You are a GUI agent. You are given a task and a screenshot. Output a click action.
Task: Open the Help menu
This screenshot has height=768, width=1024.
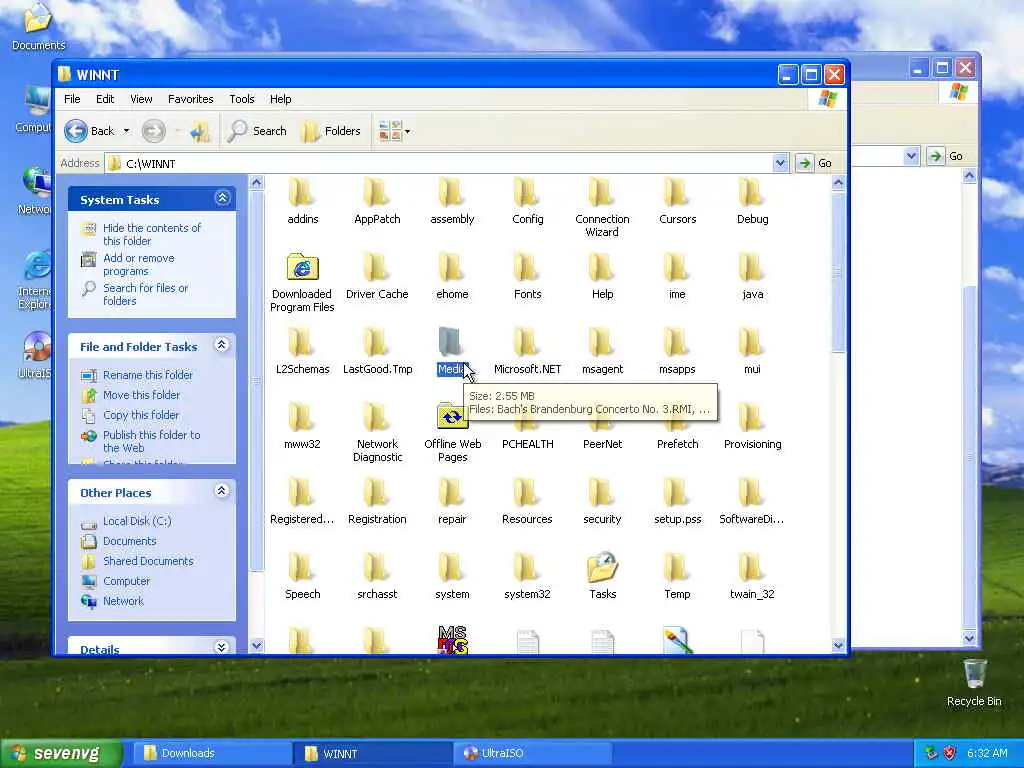pos(281,99)
